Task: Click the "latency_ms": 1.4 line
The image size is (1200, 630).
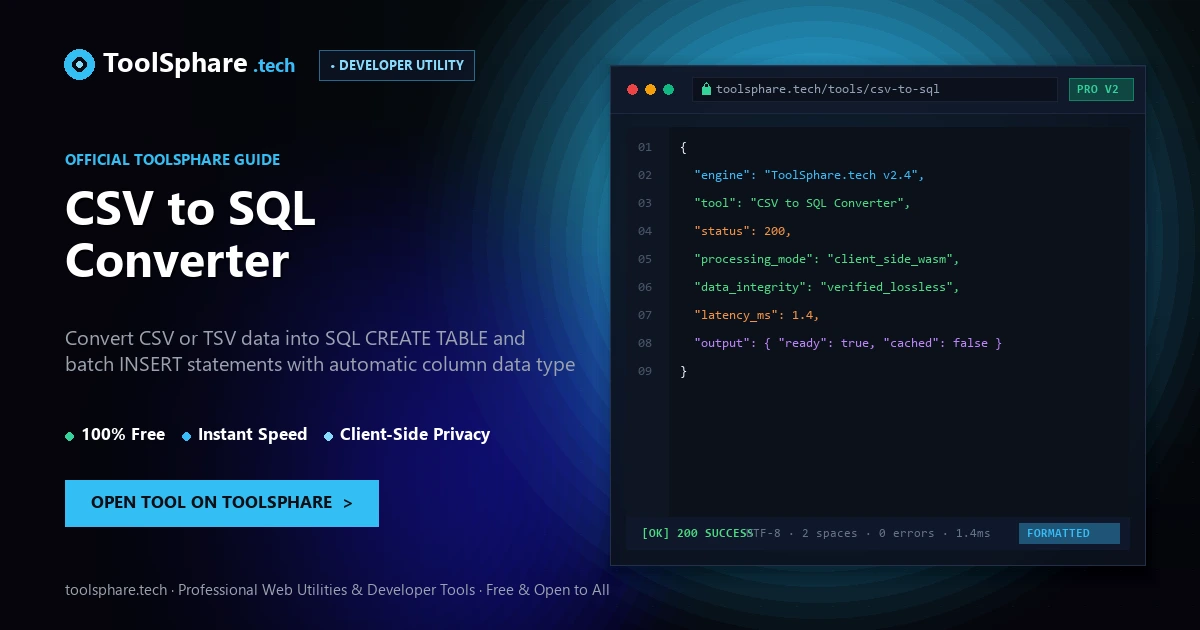Action: coord(757,315)
